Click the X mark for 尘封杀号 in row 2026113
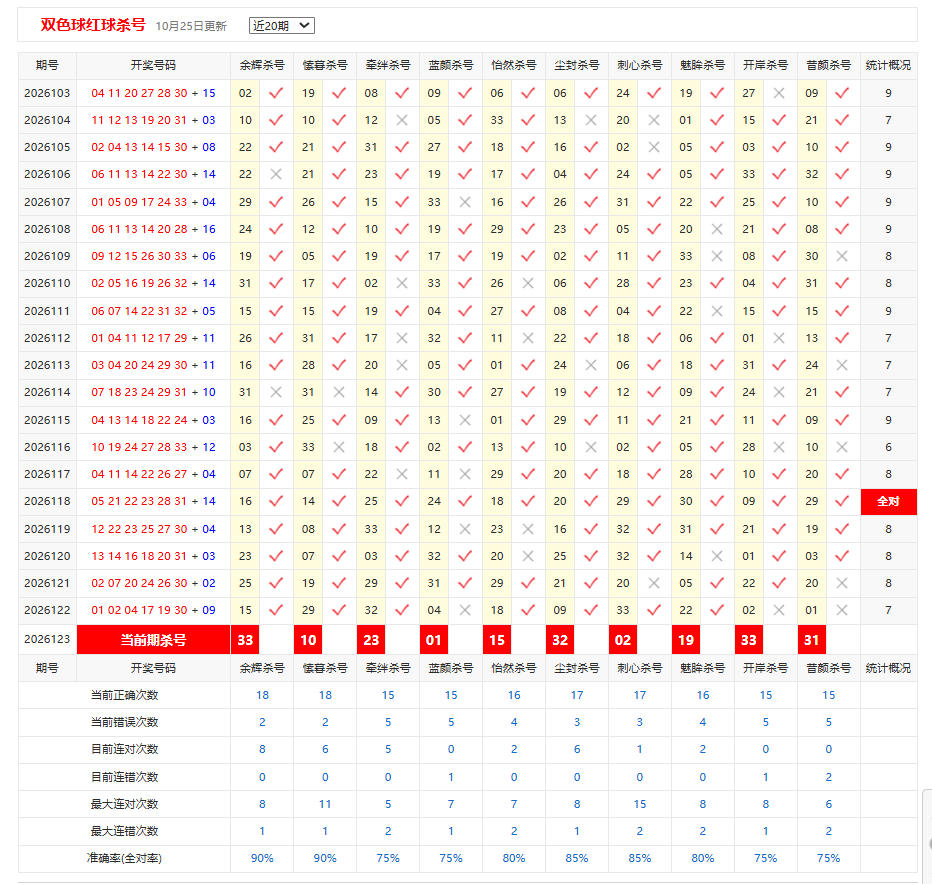 tap(591, 365)
